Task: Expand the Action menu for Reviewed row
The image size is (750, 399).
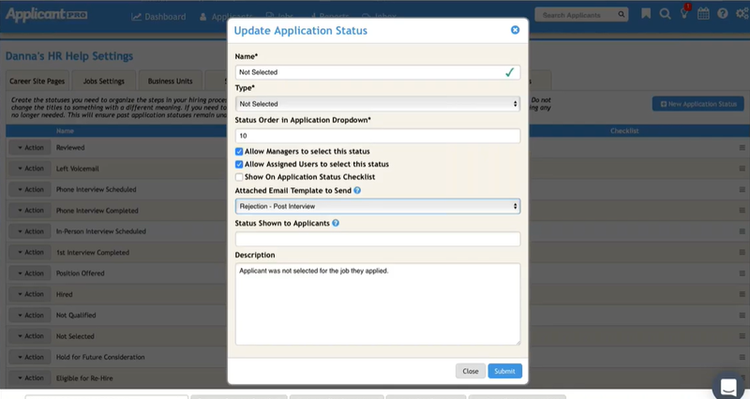Action: click(30, 148)
